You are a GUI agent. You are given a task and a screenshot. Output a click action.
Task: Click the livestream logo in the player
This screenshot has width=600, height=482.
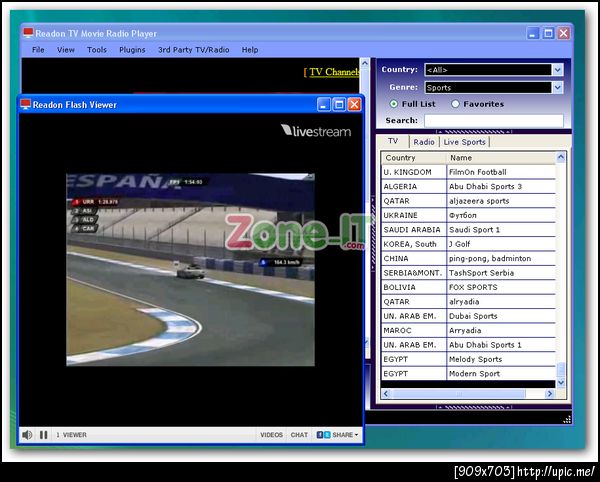[x=316, y=131]
